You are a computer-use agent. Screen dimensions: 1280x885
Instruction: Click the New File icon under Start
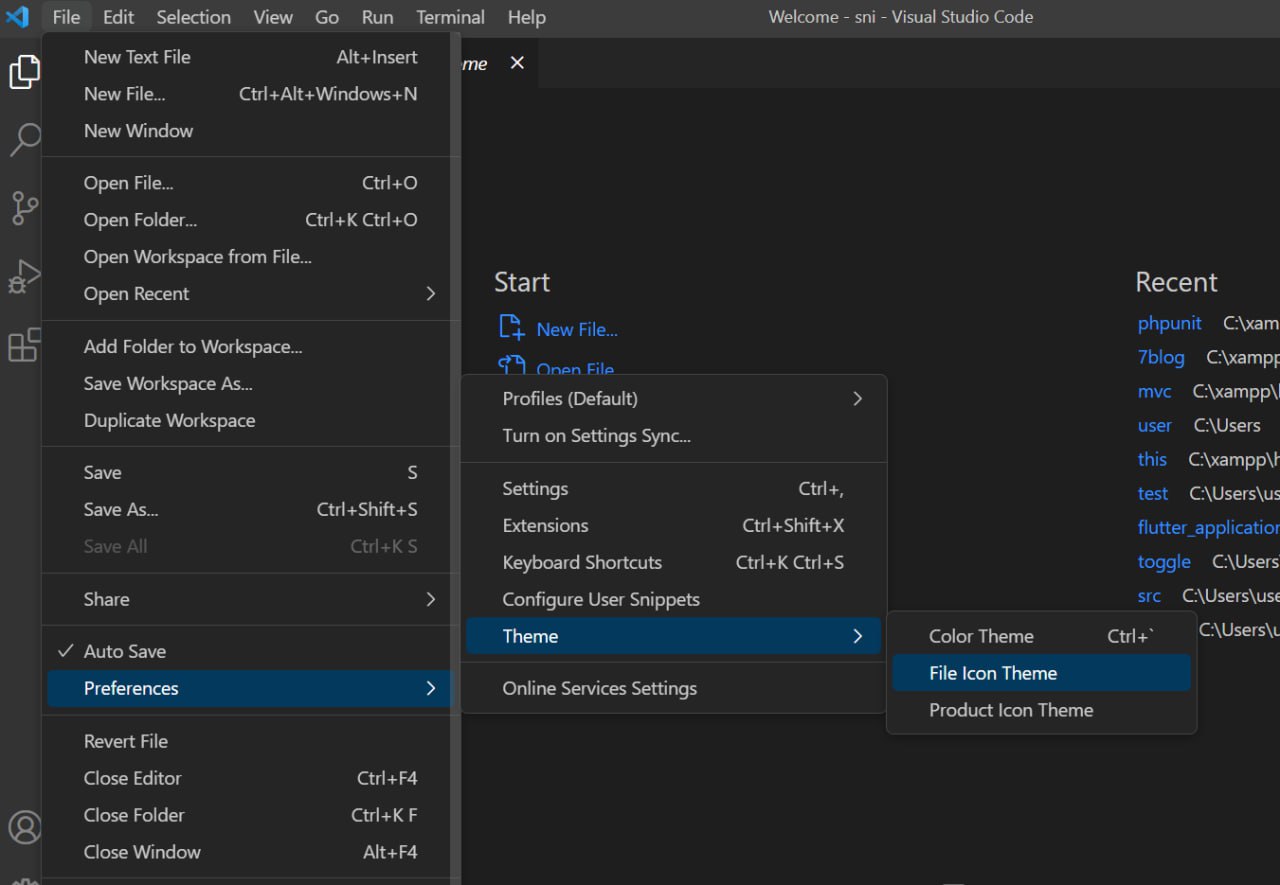coord(512,328)
